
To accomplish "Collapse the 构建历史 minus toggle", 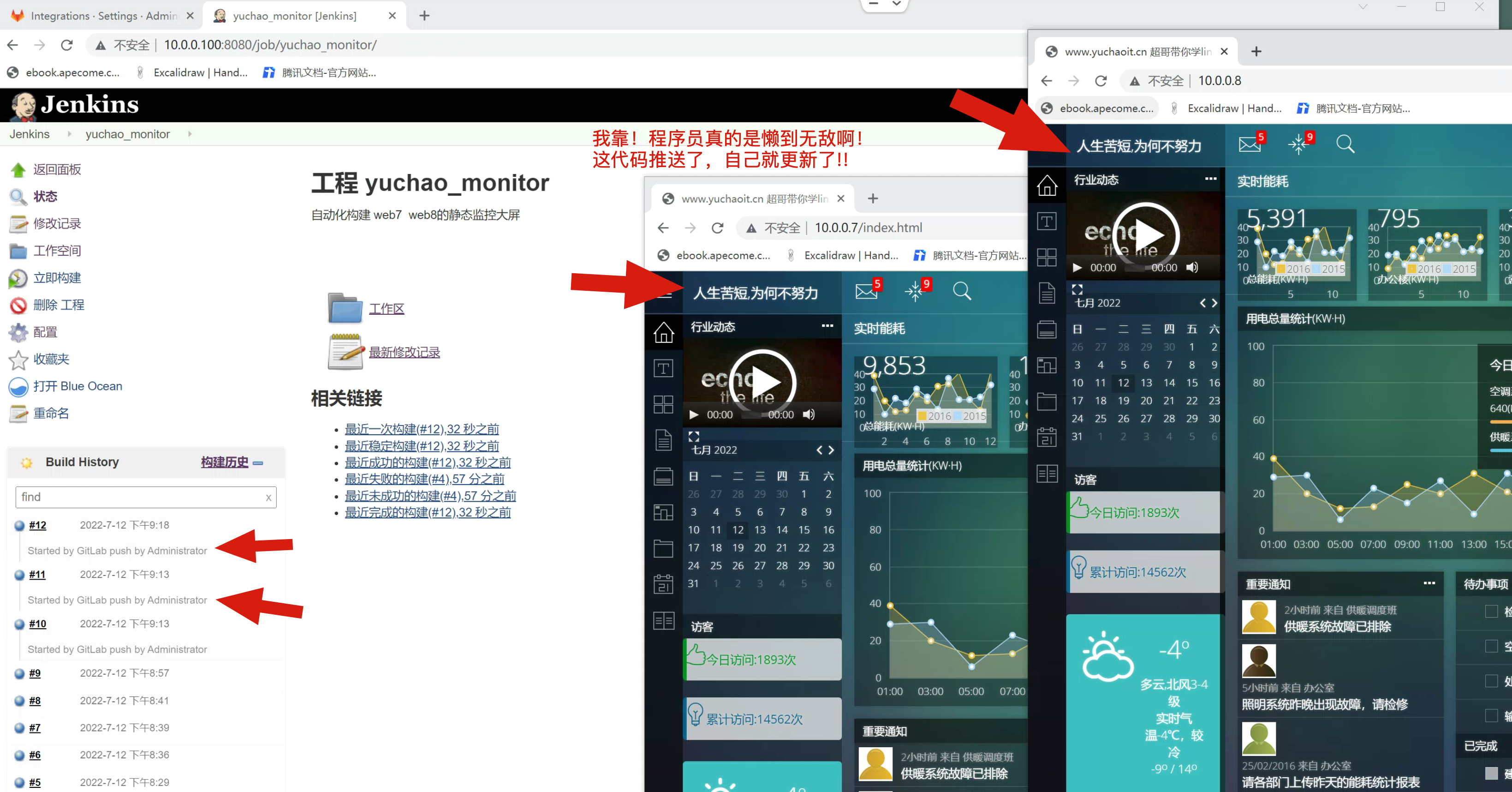I will pyautogui.click(x=258, y=462).
